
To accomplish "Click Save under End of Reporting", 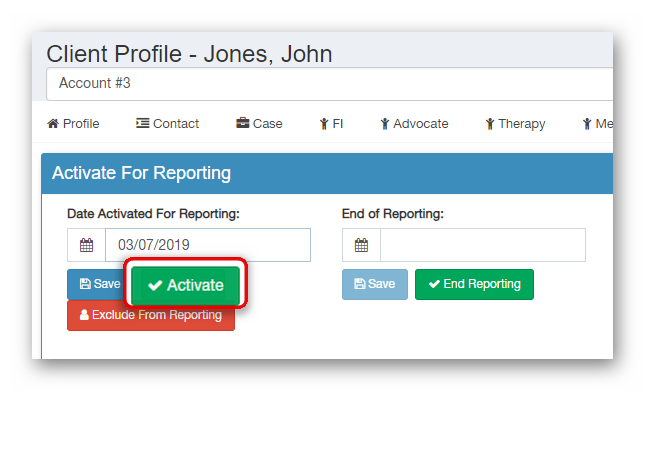I will [x=375, y=284].
